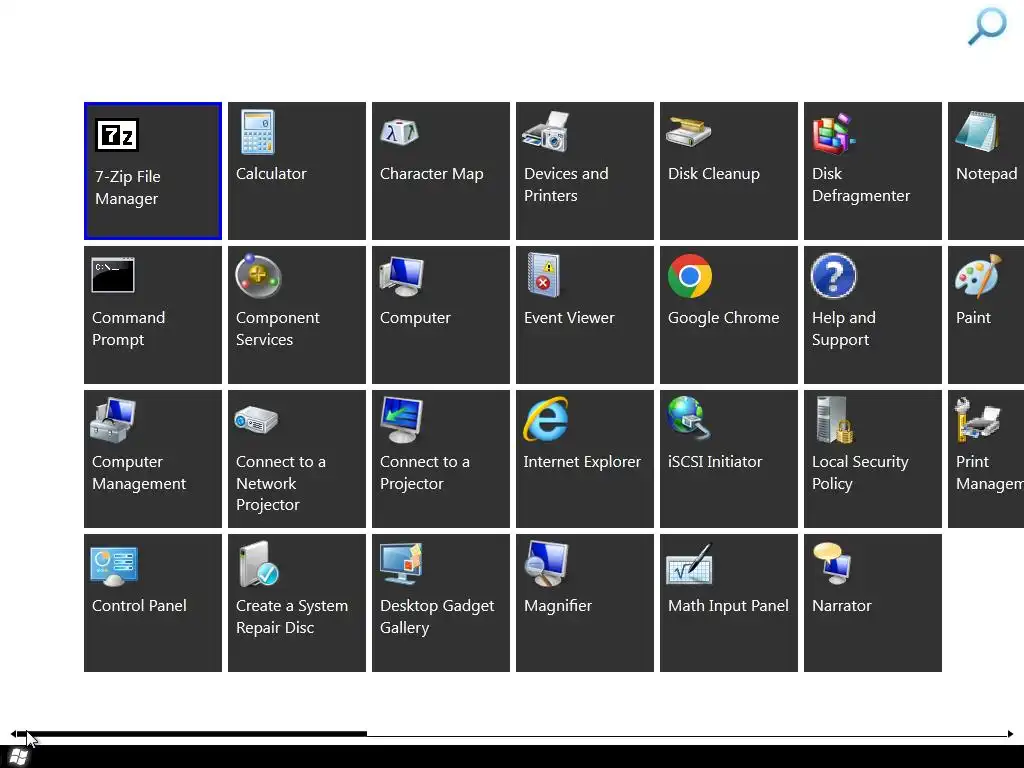Open the iSCSI Initiator icon
The width and height of the screenshot is (1024, 768).
pyautogui.click(x=688, y=418)
